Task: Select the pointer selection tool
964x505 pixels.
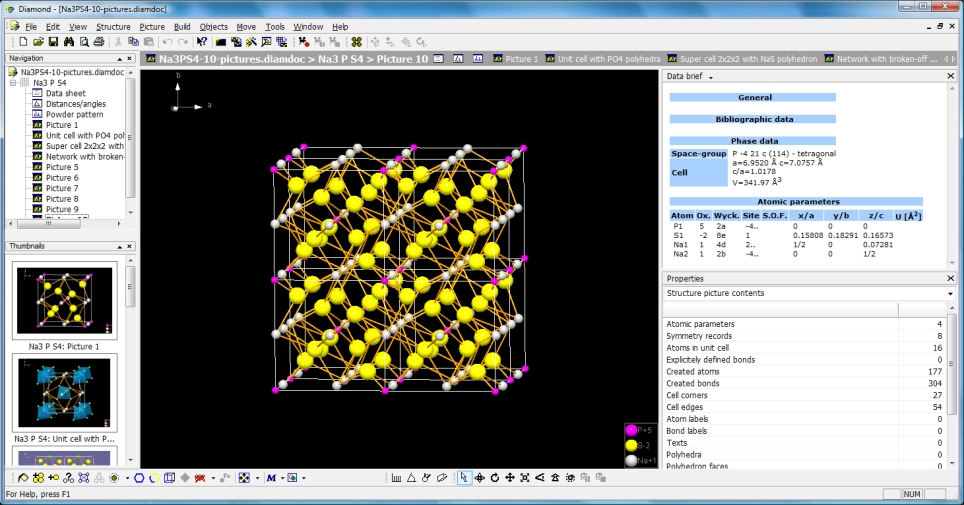Action: (x=464, y=478)
